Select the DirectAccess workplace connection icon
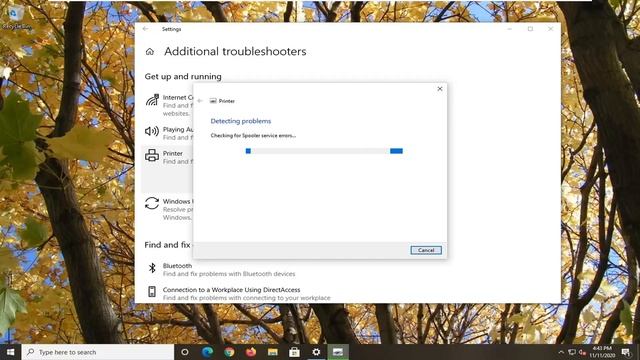This screenshot has width=640, height=360. 152,291
